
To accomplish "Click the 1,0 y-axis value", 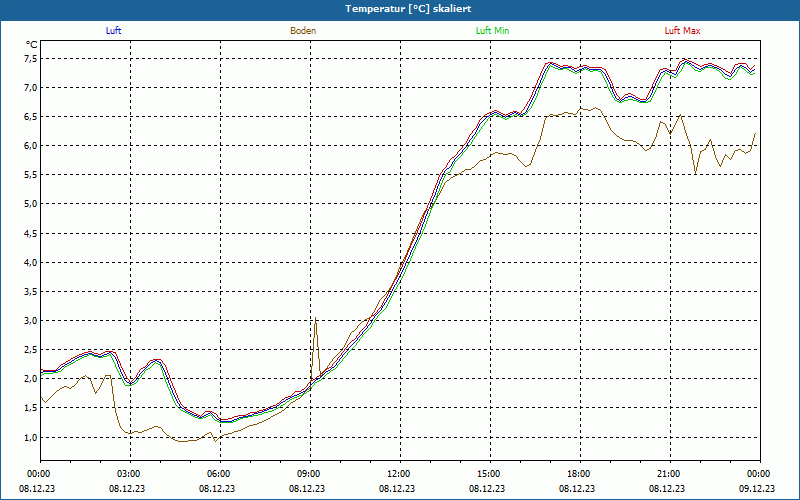I will [x=31, y=438].
